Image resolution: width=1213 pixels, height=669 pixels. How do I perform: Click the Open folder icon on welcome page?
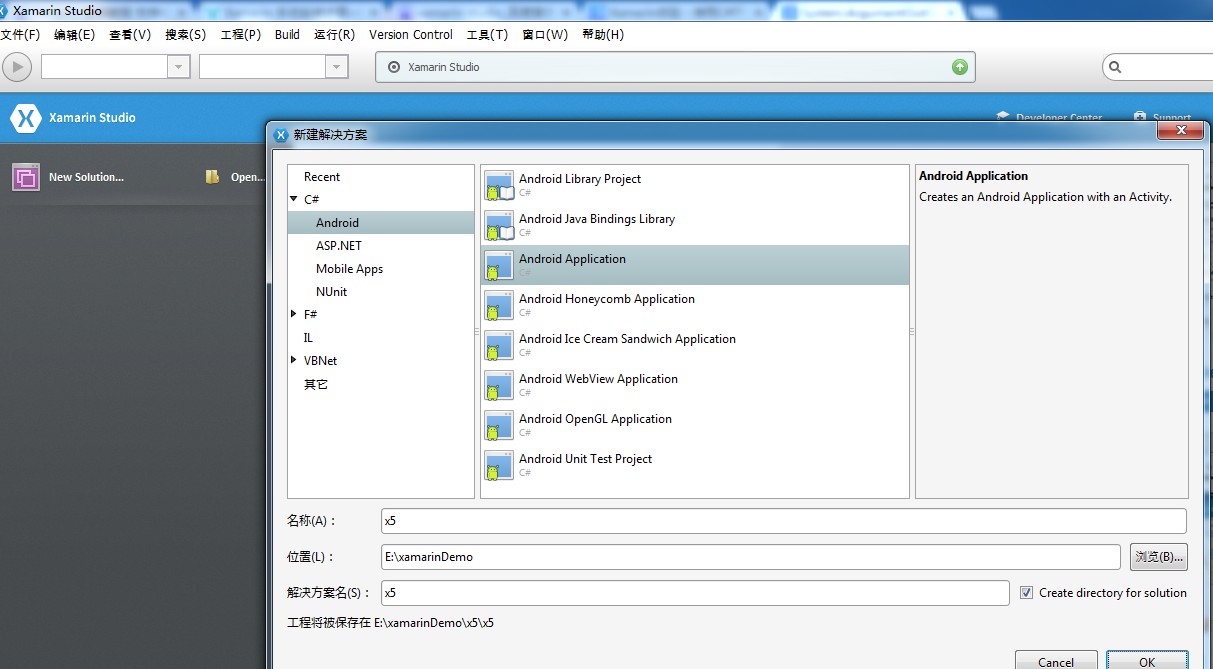point(212,177)
